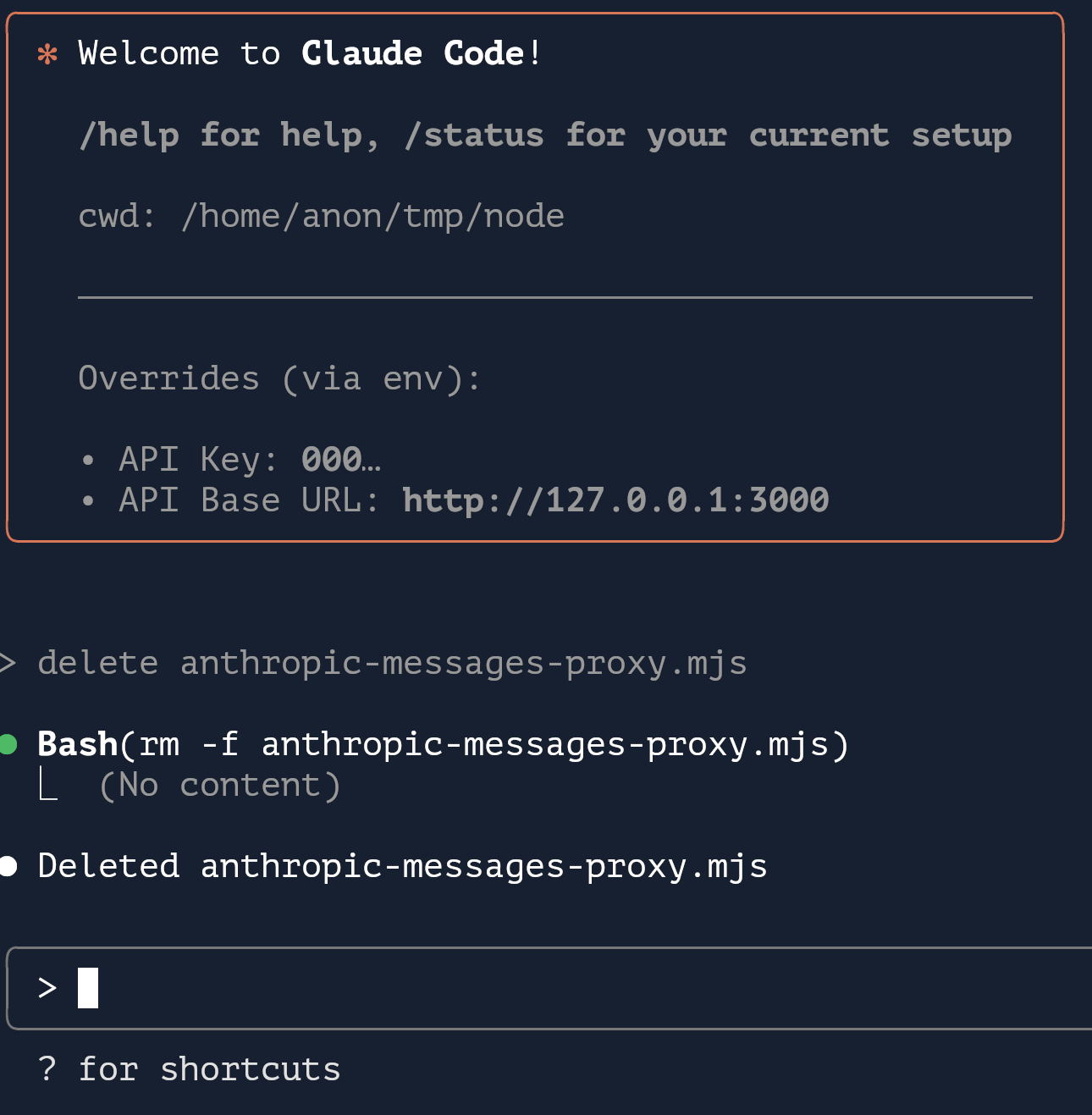Click the /help command text
This screenshot has height=1115, width=1092.
pos(129,135)
